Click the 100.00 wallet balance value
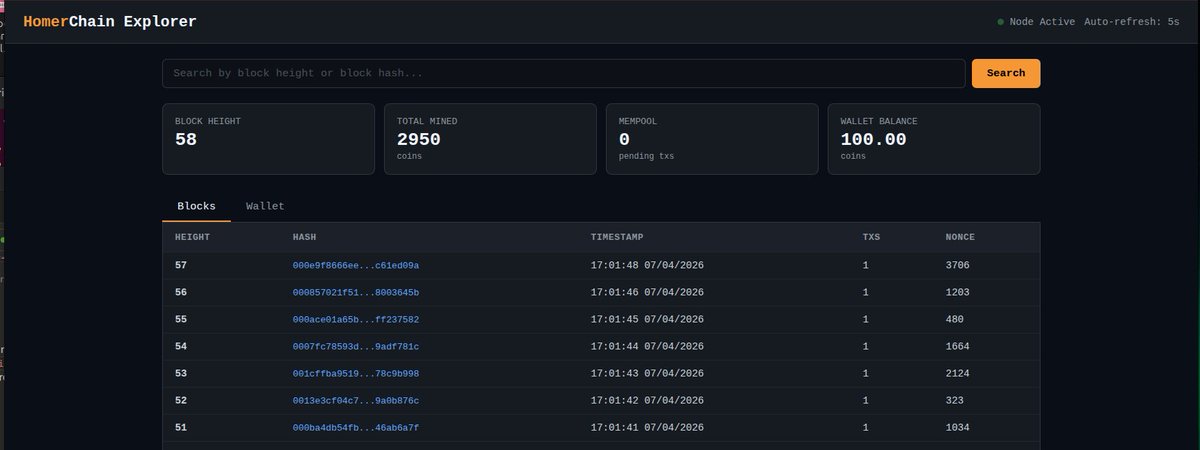 click(874, 139)
